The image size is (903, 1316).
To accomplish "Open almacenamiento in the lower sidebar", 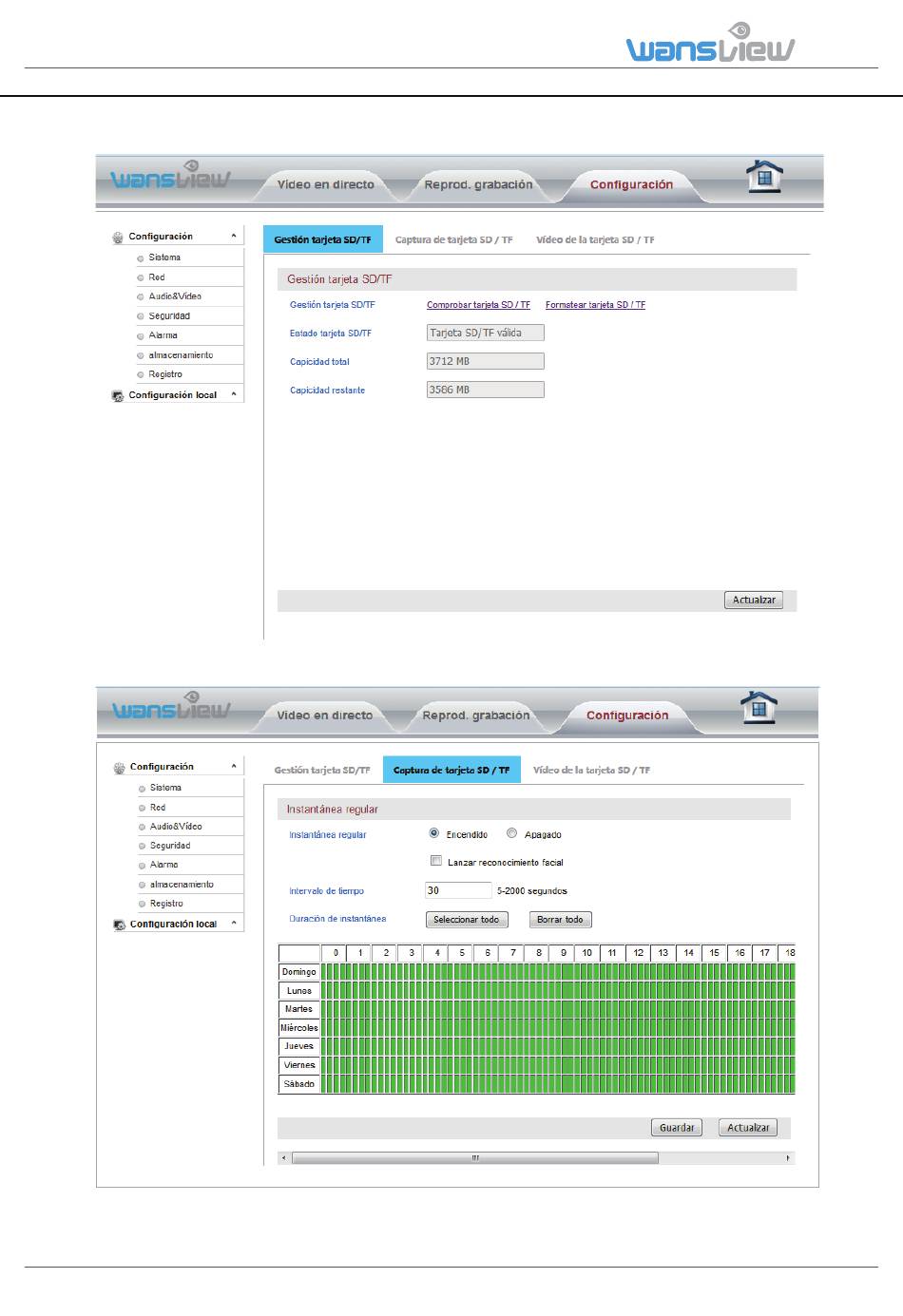I will [182, 885].
